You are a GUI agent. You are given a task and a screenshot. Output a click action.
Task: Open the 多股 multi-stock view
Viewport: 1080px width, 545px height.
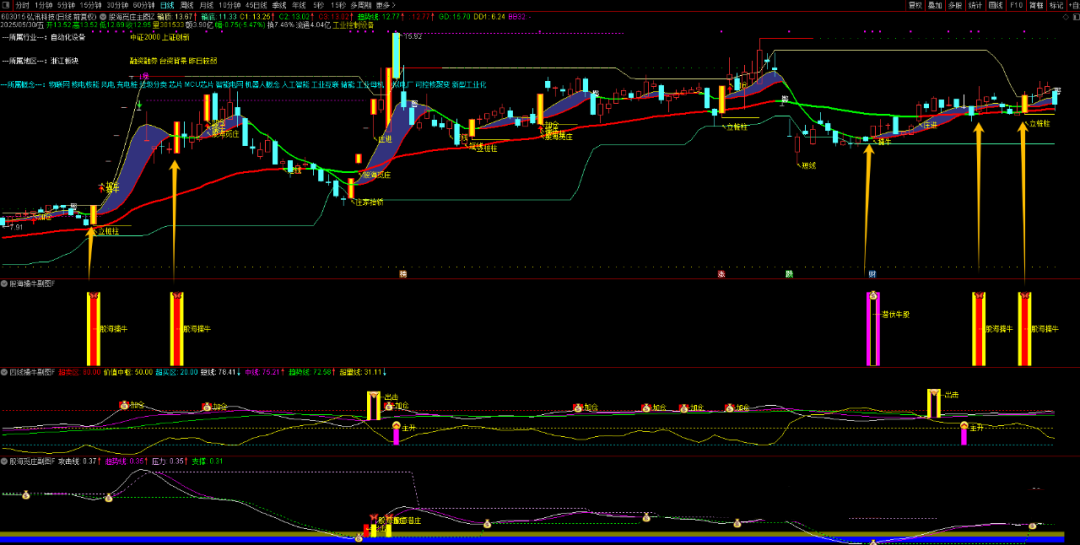[x=954, y=5]
